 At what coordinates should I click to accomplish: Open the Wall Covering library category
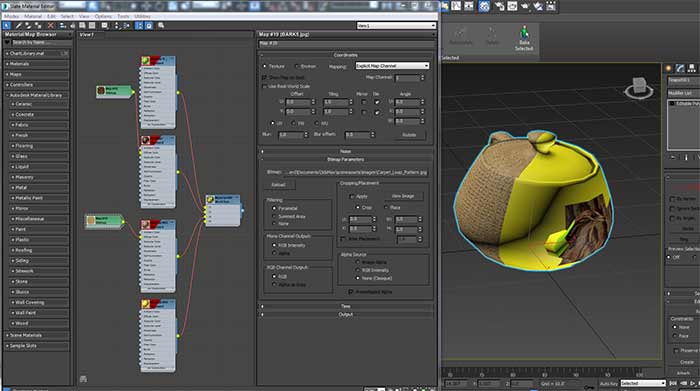coord(39,302)
